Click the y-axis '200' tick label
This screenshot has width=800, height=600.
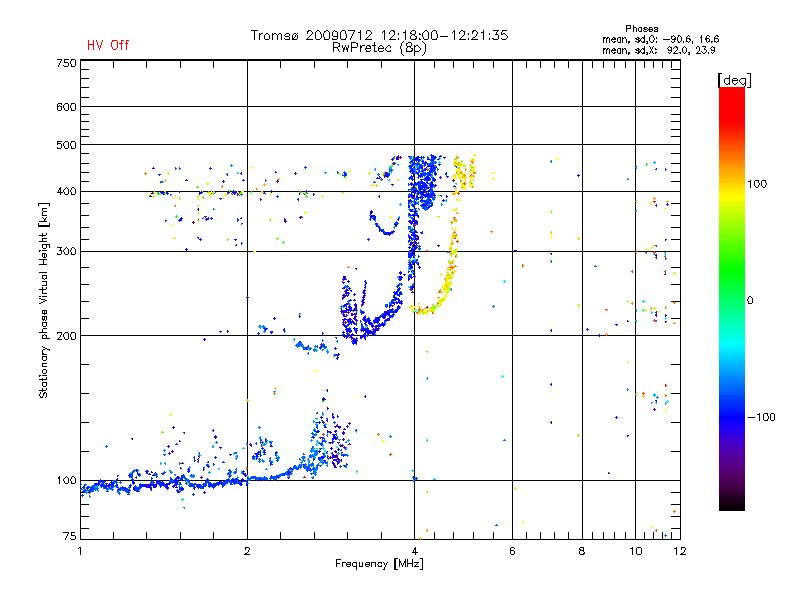point(66,336)
